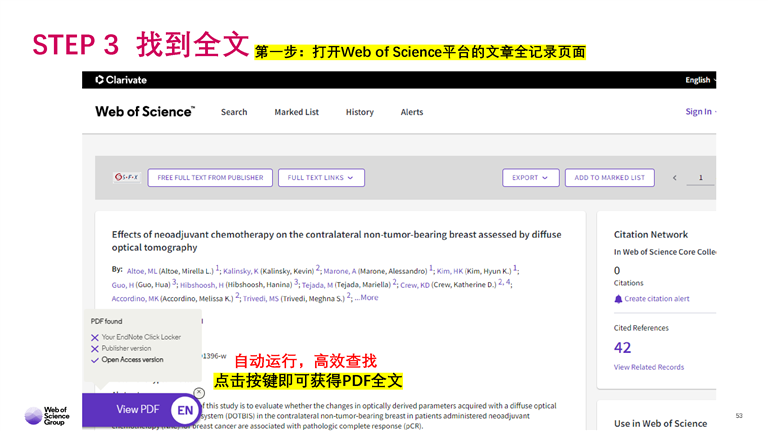Image resolution: width=768 pixels, height=431 pixels.
Task: Click the View PDF button
Action: point(138,409)
